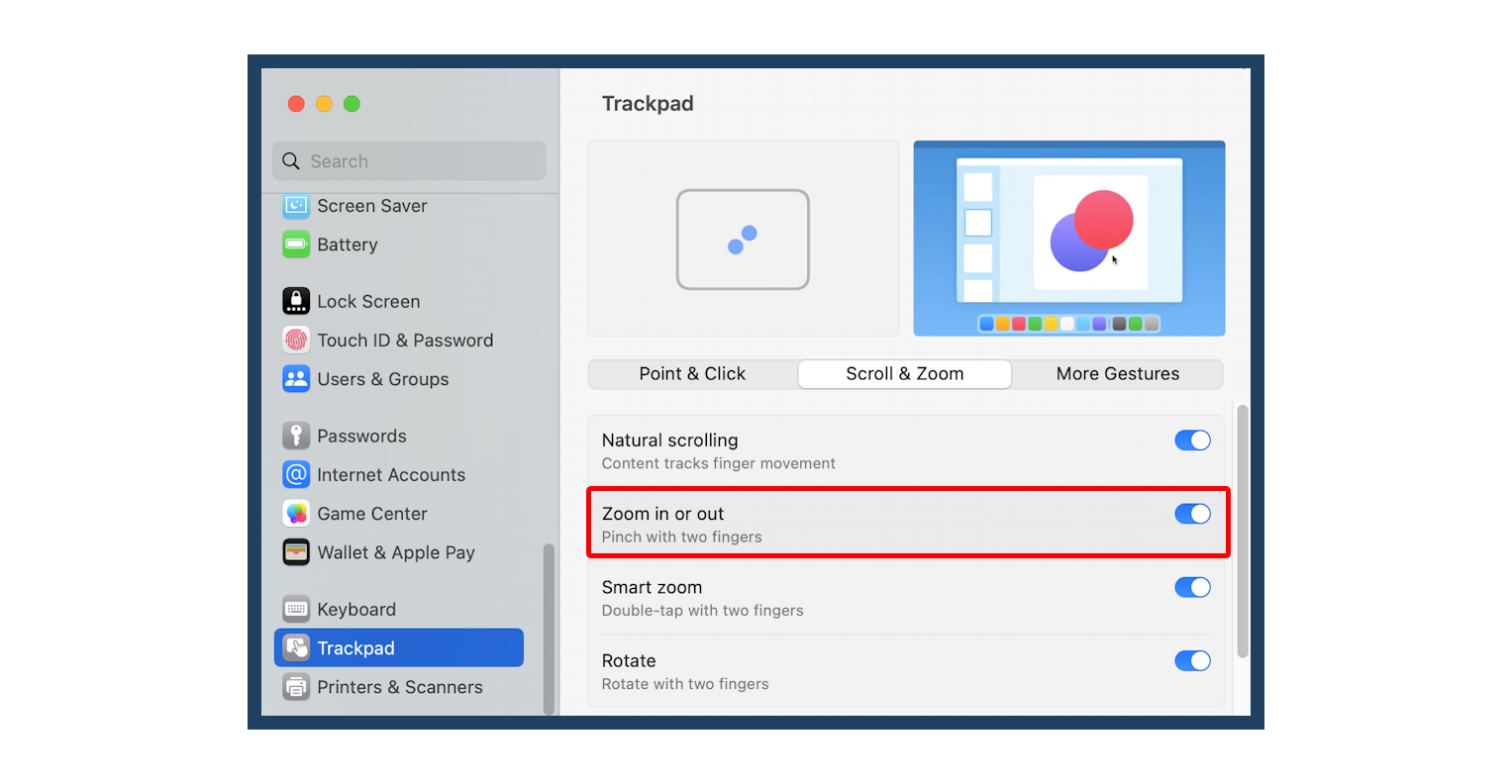Click the search field in sidebar

point(409,160)
